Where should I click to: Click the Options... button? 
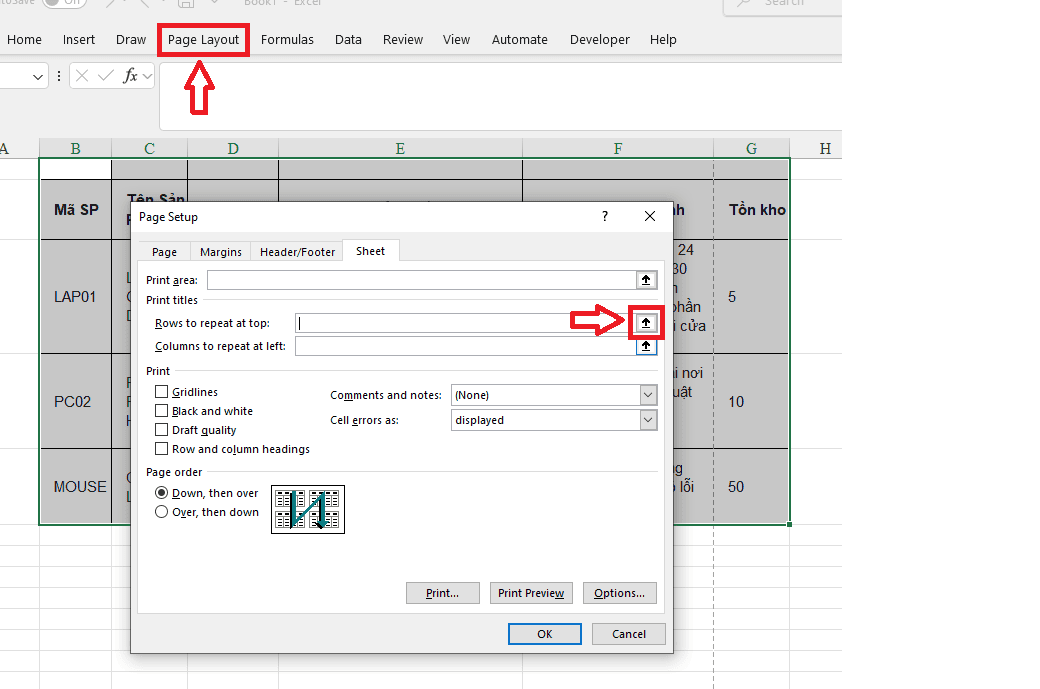coord(619,593)
